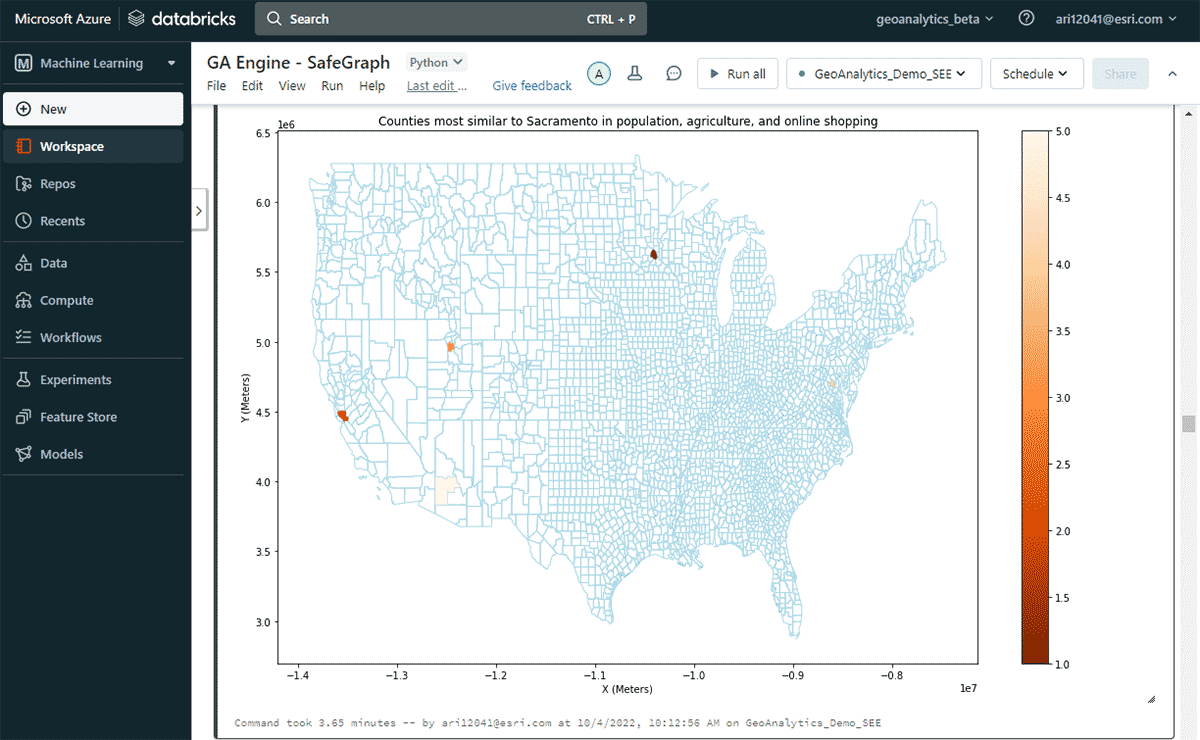
Task: Open the Schedule dropdown
Action: tap(1036, 74)
